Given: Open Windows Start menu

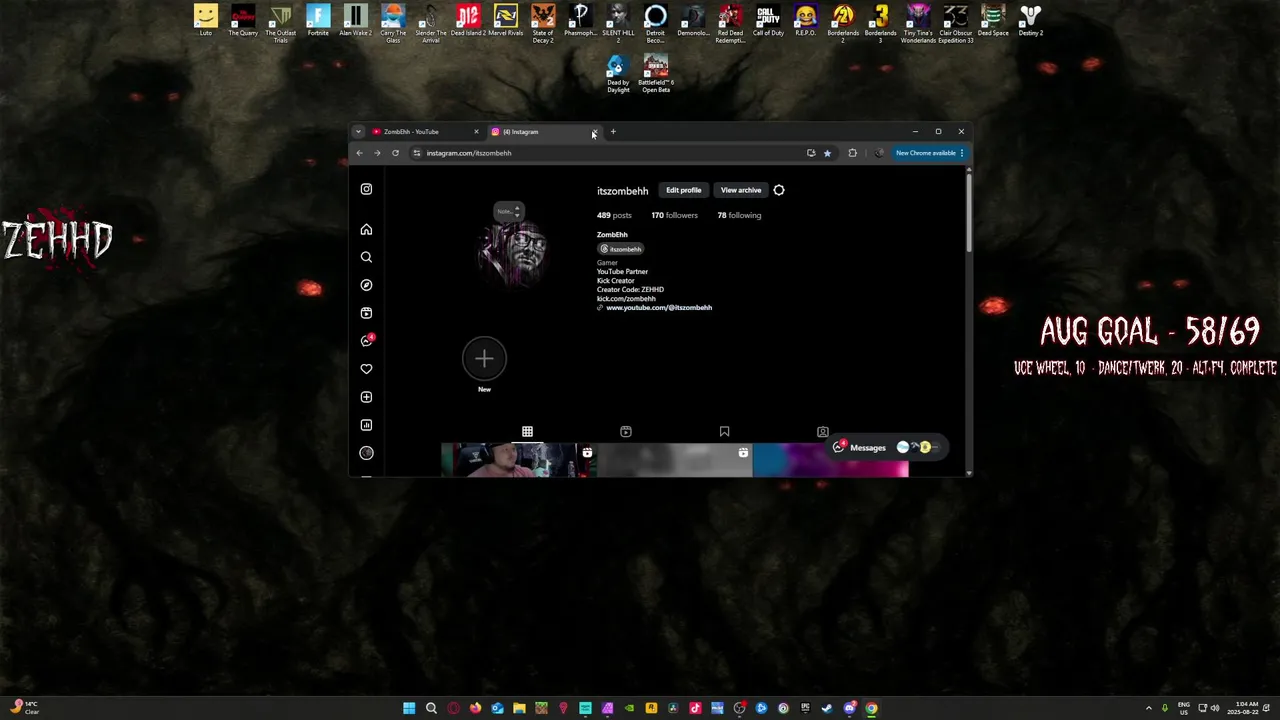Looking at the screenshot, I should coord(409,708).
